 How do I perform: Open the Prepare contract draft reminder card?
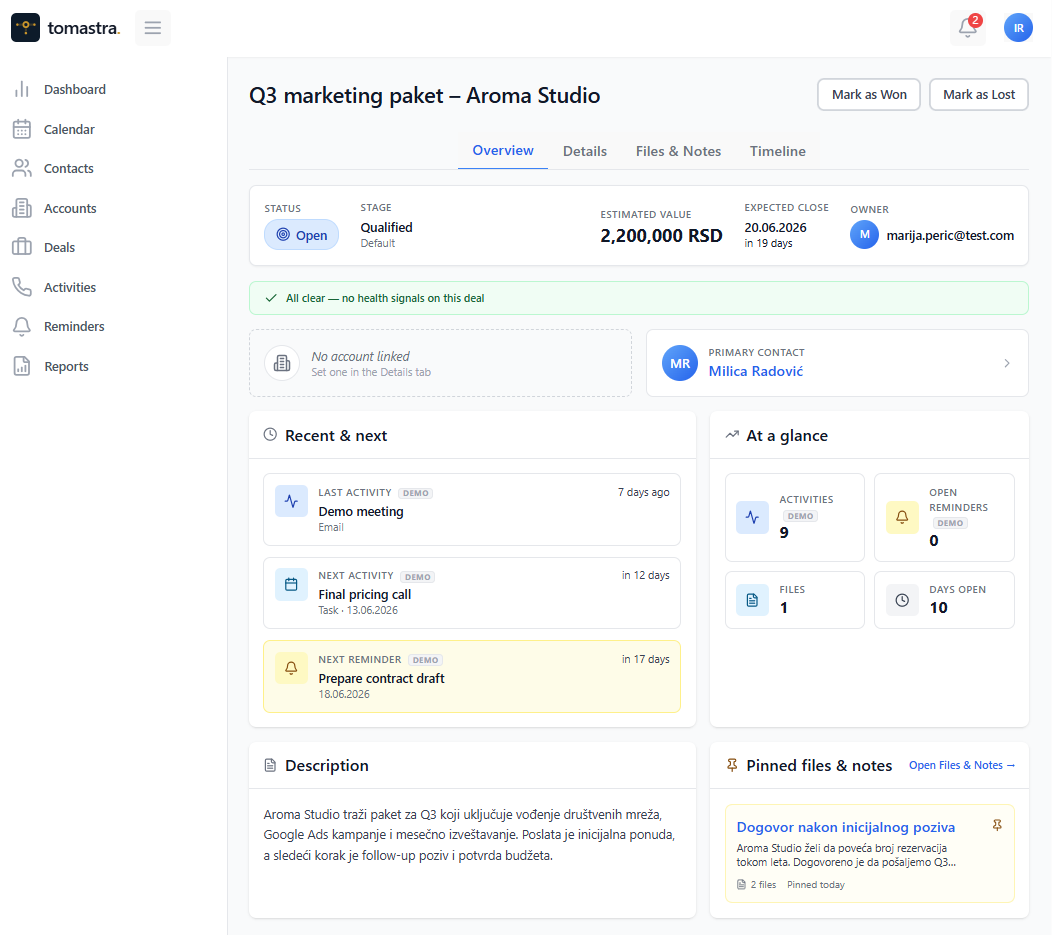(x=472, y=676)
